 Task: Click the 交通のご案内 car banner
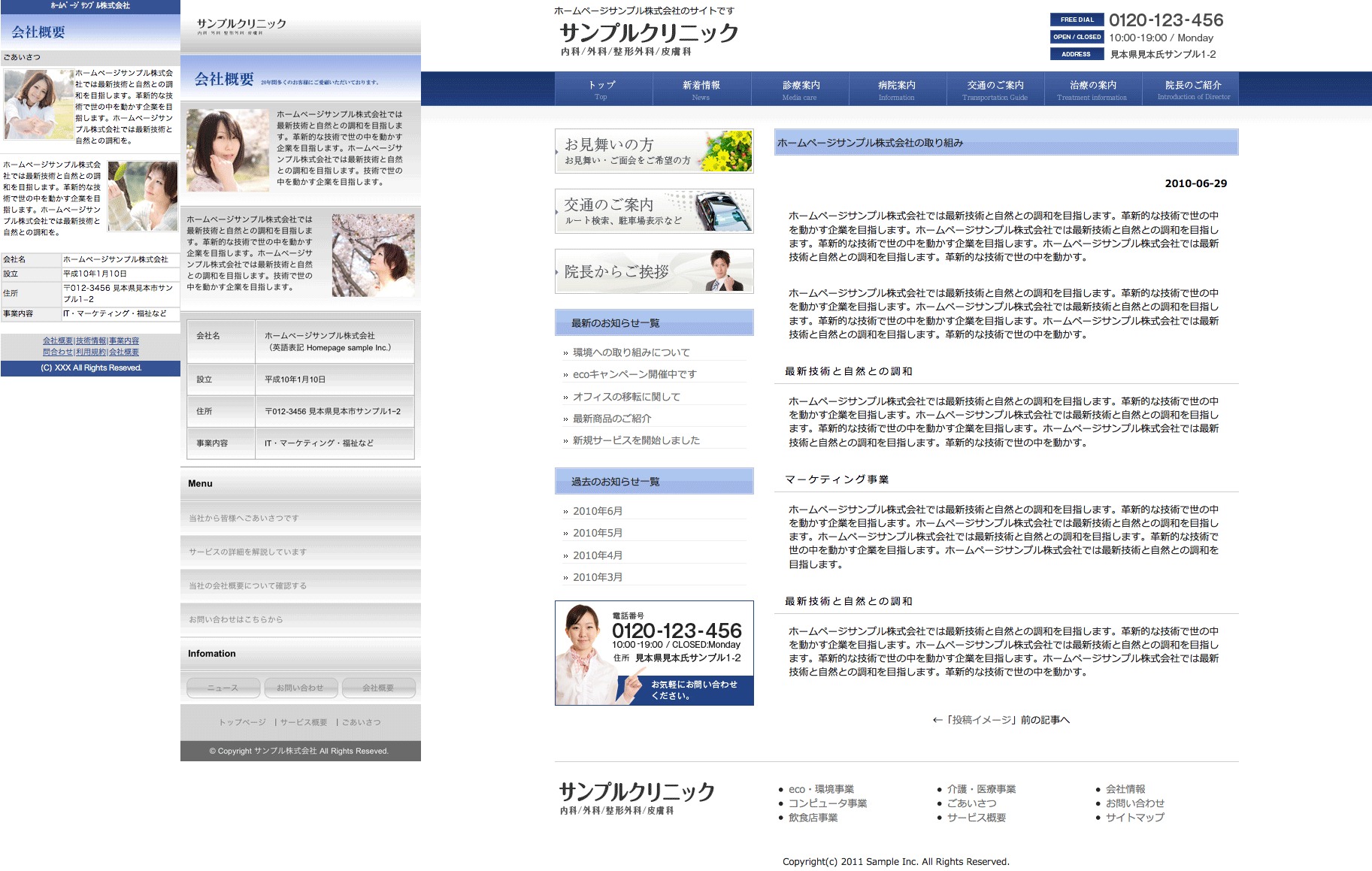pos(653,211)
